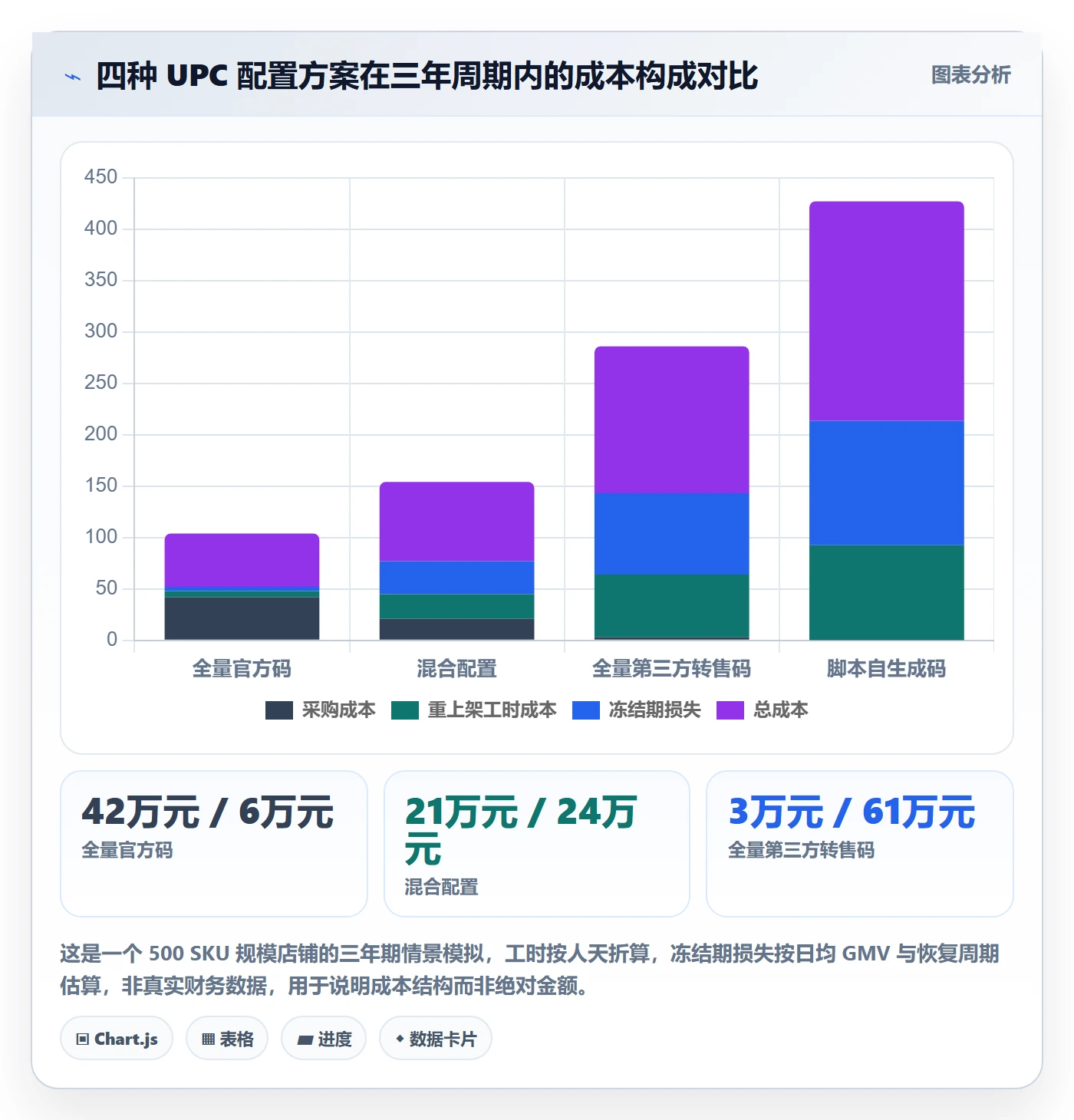Image resolution: width=1074 pixels, height=1120 pixels.
Task: Click the title 四种 UPC 配置方案在三年周期内的成本构成对比
Action: tap(427, 76)
